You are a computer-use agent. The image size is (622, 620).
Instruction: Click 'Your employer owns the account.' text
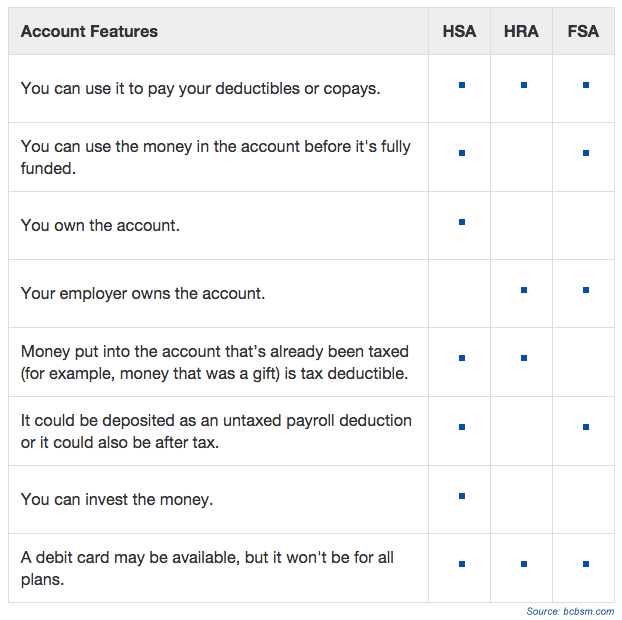pos(142,294)
